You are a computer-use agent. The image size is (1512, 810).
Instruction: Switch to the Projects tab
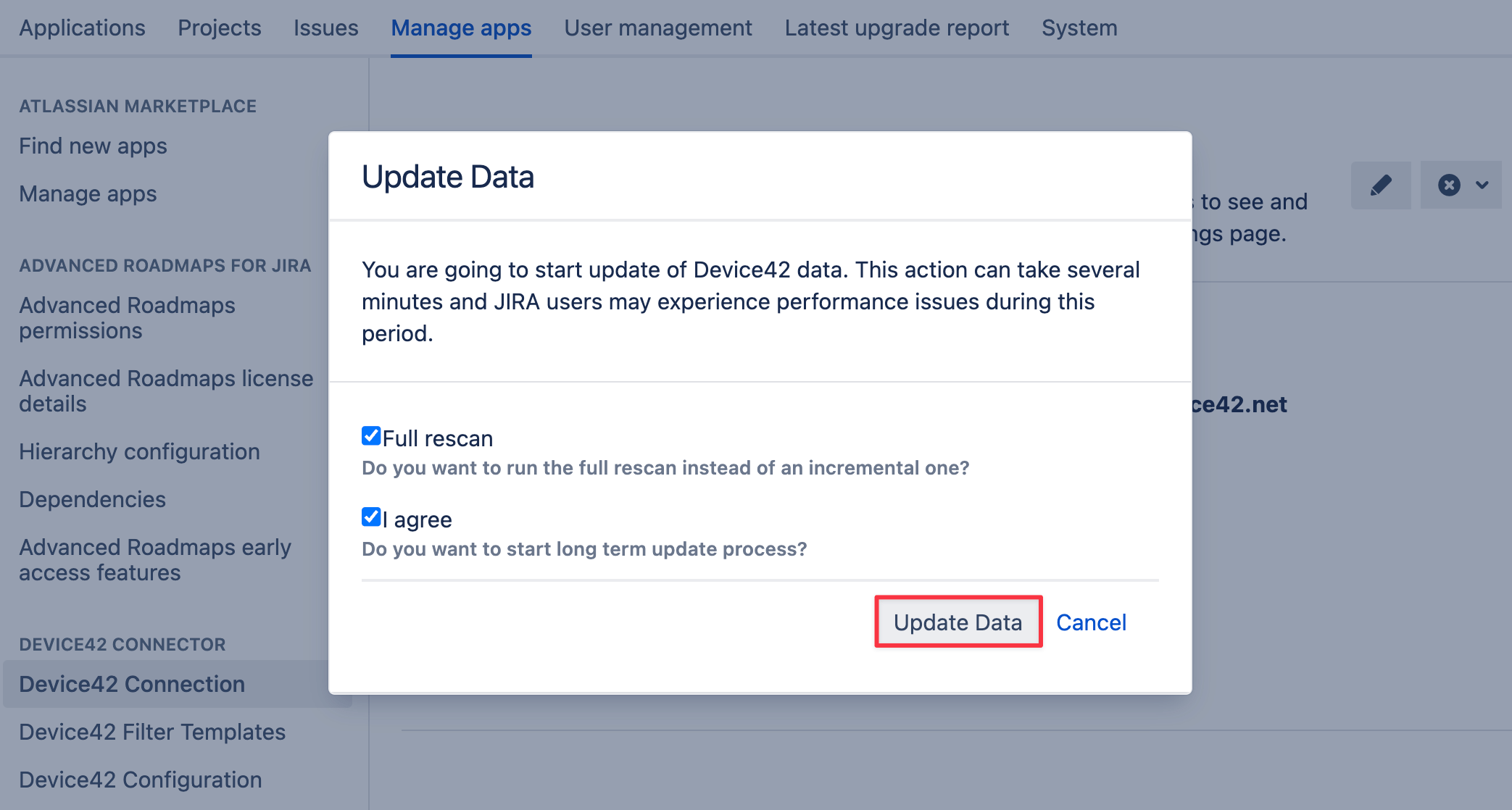[220, 28]
